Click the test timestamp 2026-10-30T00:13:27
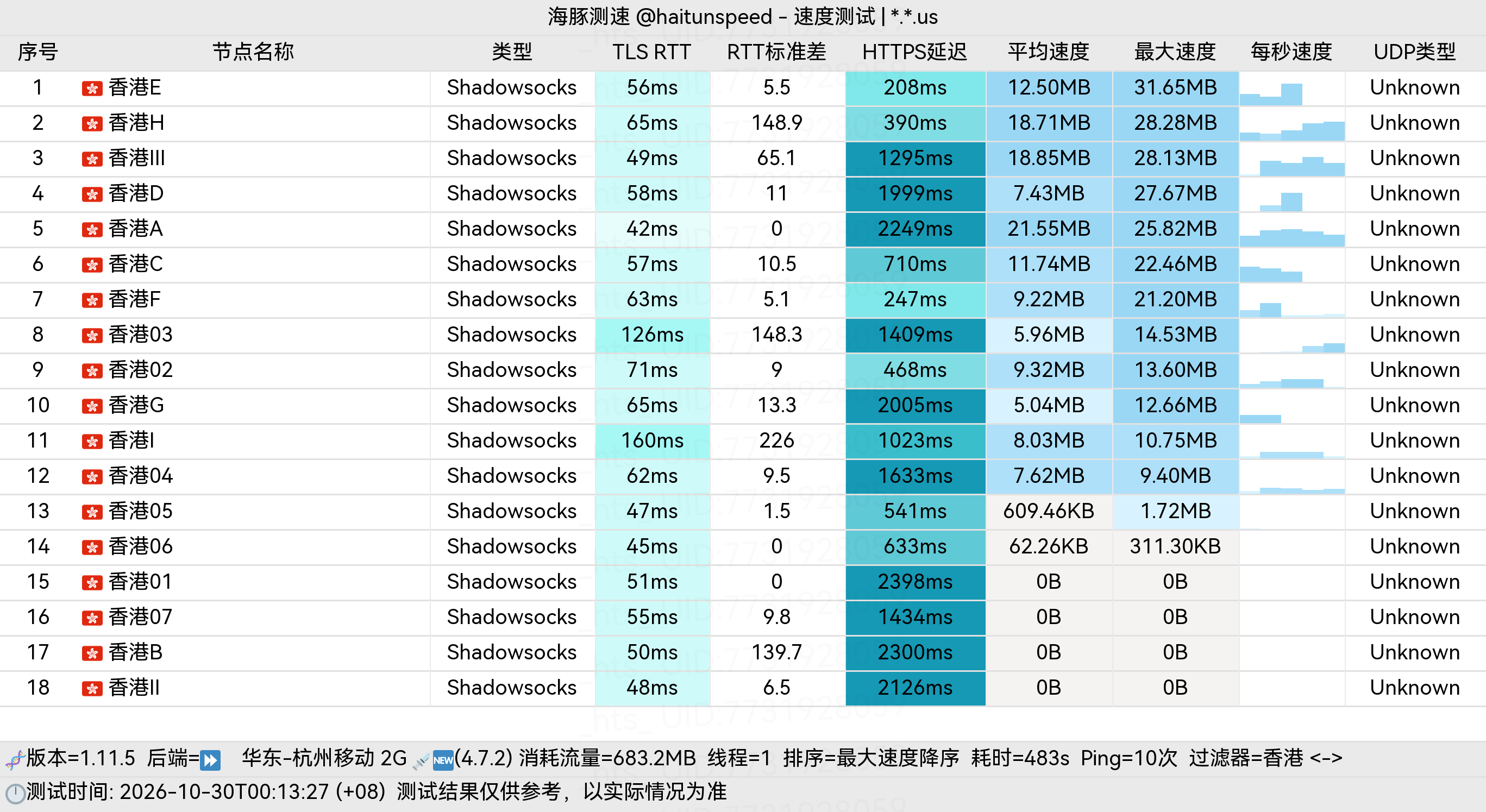Screen dimensions: 1486x812 [224, 792]
